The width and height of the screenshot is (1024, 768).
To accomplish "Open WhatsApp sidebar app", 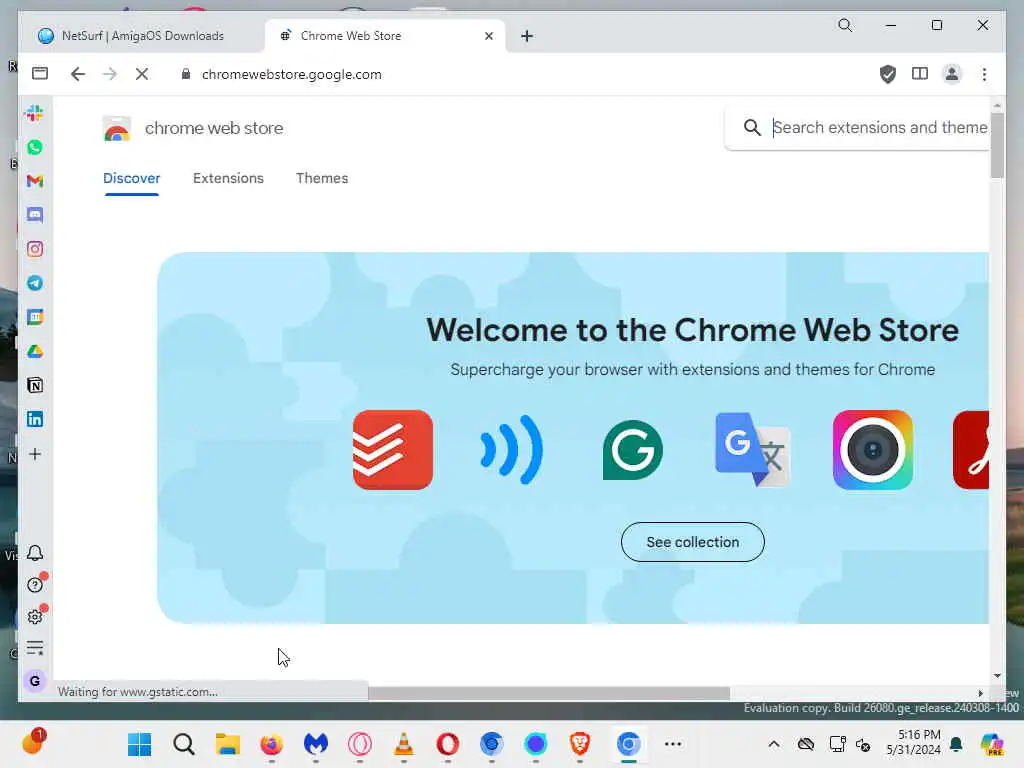I will click(35, 147).
